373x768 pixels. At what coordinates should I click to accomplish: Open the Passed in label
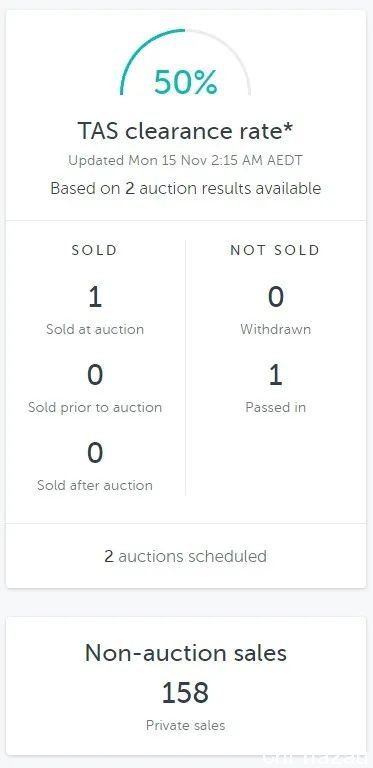click(x=276, y=408)
